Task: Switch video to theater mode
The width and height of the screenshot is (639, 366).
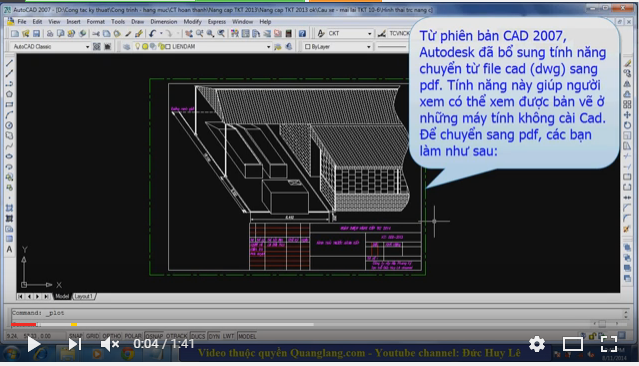Action: [x=573, y=344]
